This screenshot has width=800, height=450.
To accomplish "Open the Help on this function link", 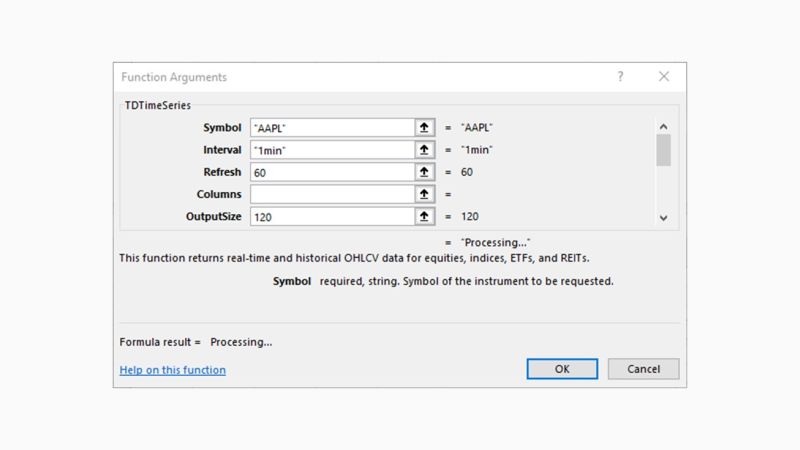I will 172,370.
